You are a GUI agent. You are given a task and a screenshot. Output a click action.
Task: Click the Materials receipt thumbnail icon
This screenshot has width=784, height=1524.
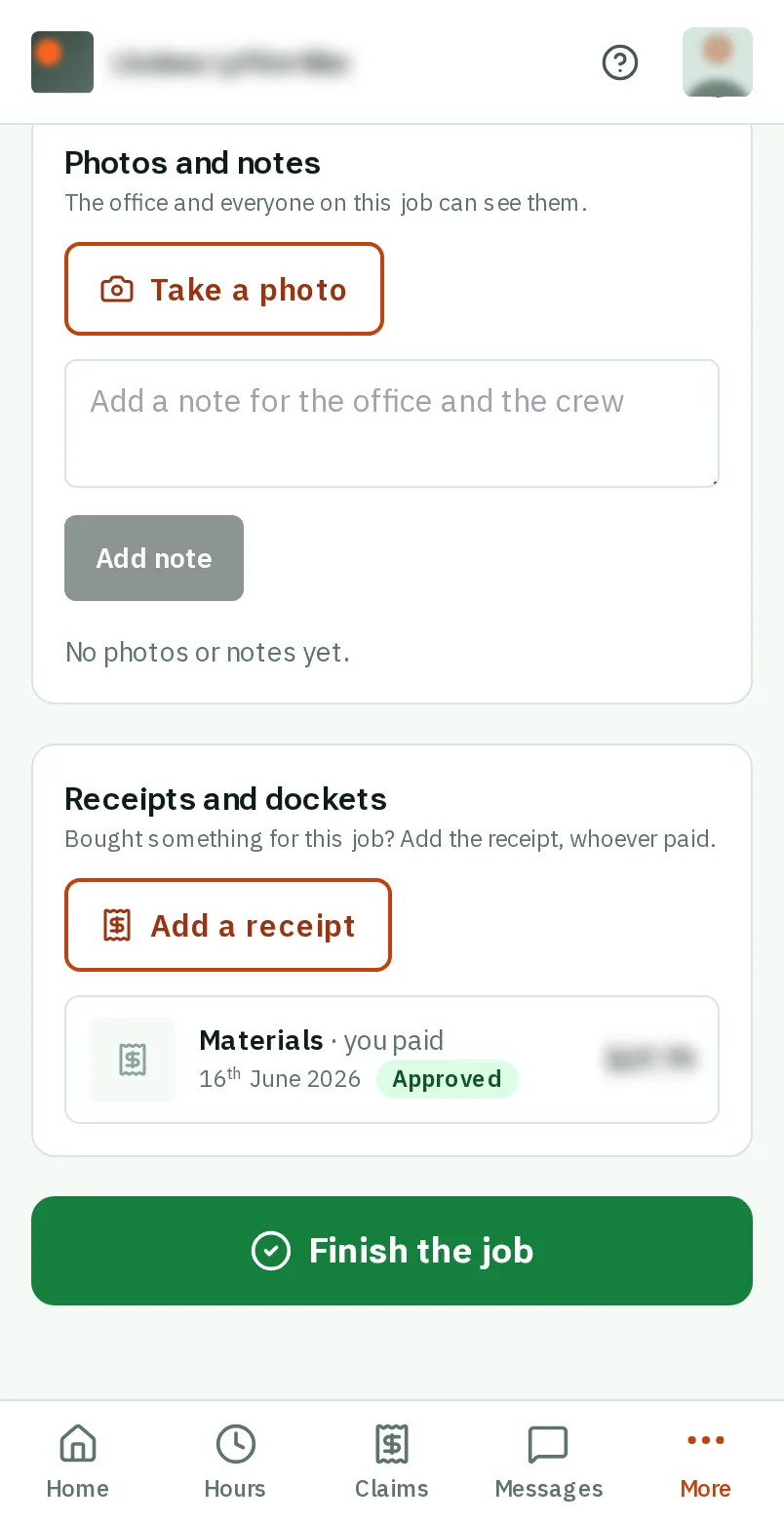133,1060
